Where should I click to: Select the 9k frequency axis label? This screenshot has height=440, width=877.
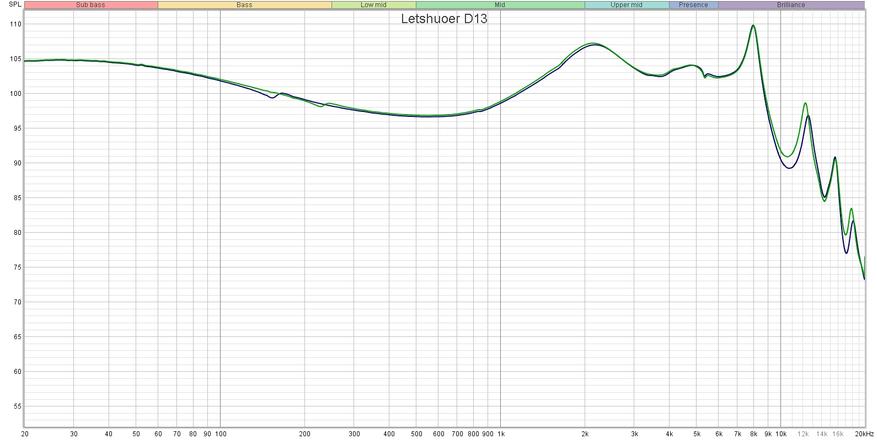pos(768,434)
